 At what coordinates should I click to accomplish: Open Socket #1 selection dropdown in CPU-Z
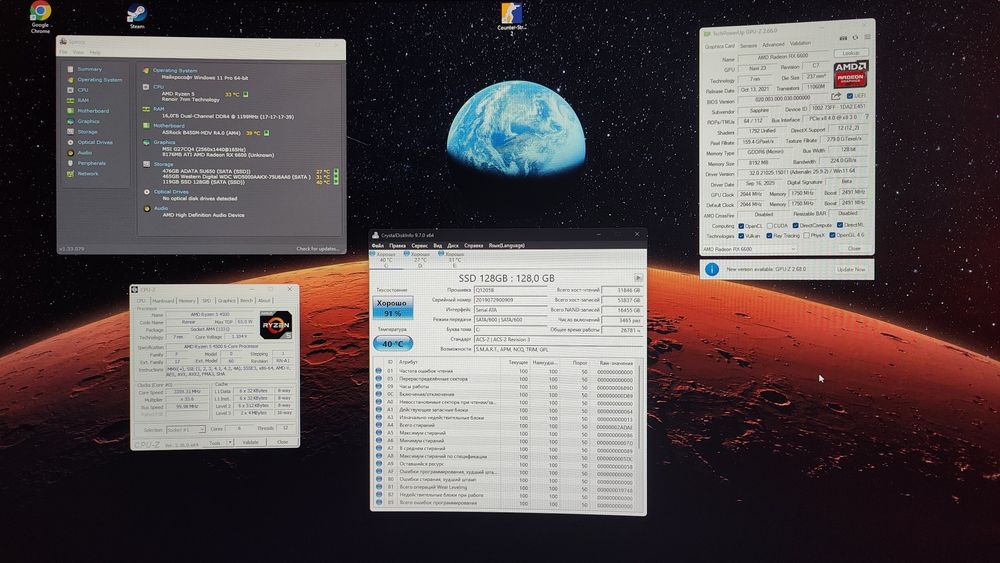point(186,430)
